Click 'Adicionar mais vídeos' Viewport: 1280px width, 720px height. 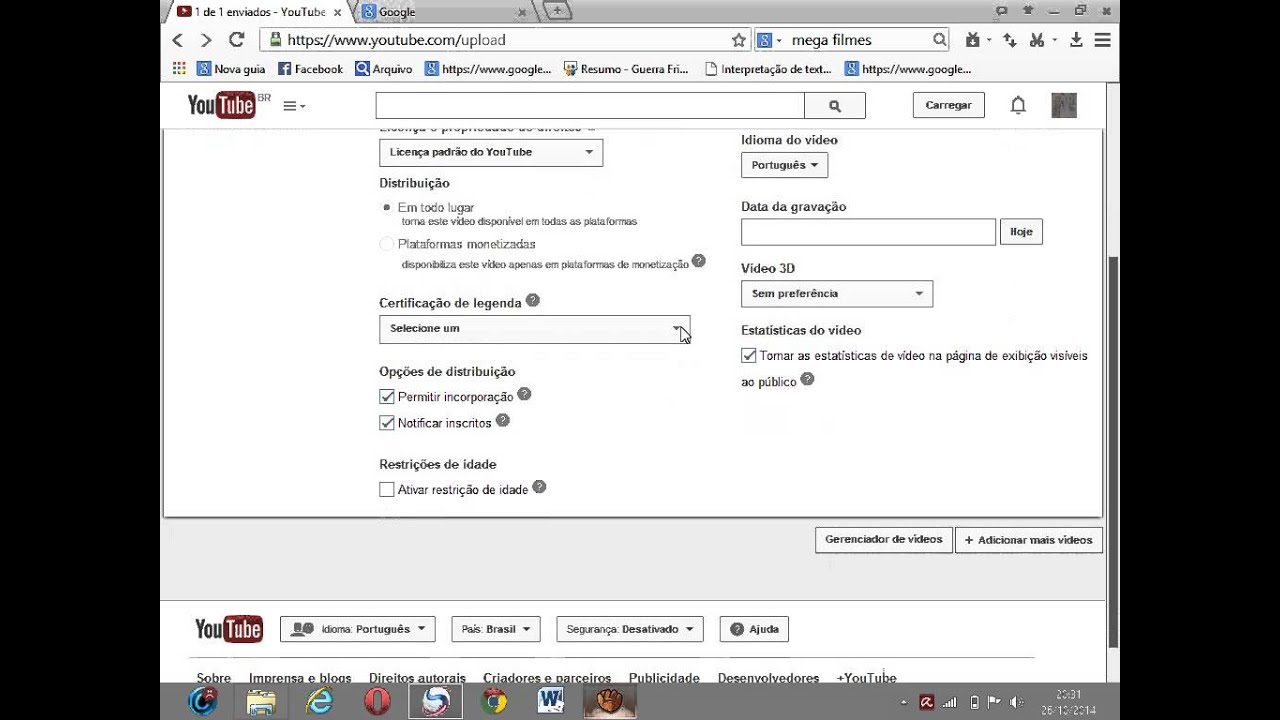(1029, 540)
